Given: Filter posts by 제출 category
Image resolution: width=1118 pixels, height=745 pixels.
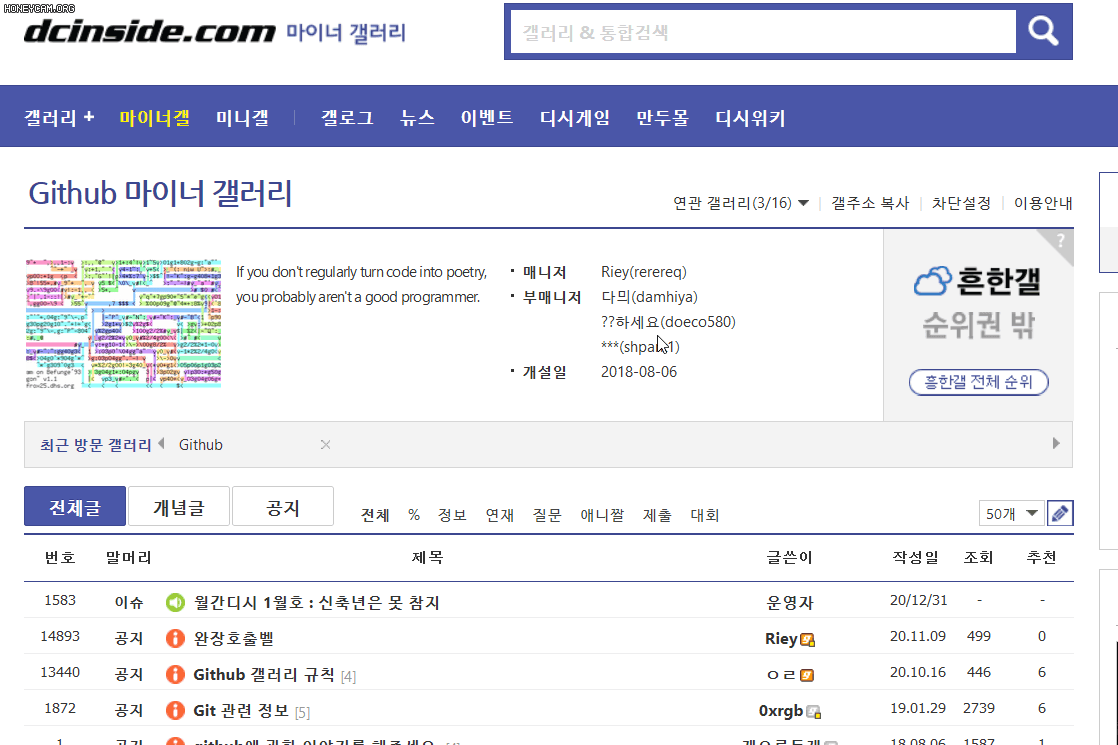Looking at the screenshot, I should pyautogui.click(x=657, y=515).
